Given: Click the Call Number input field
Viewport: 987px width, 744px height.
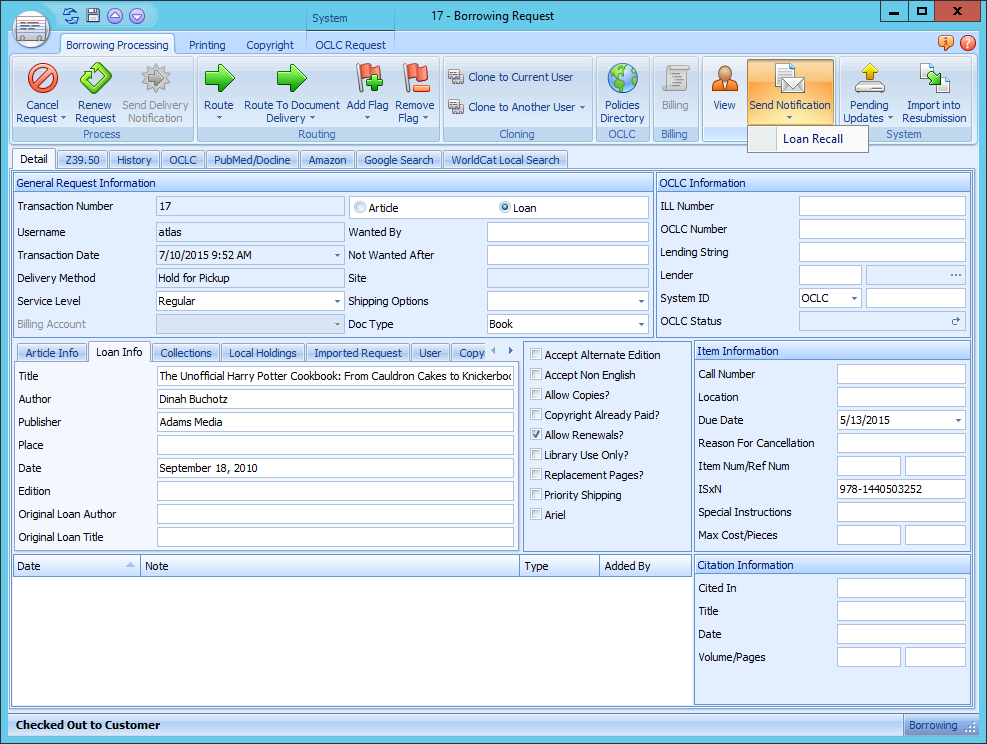Looking at the screenshot, I should click(900, 374).
